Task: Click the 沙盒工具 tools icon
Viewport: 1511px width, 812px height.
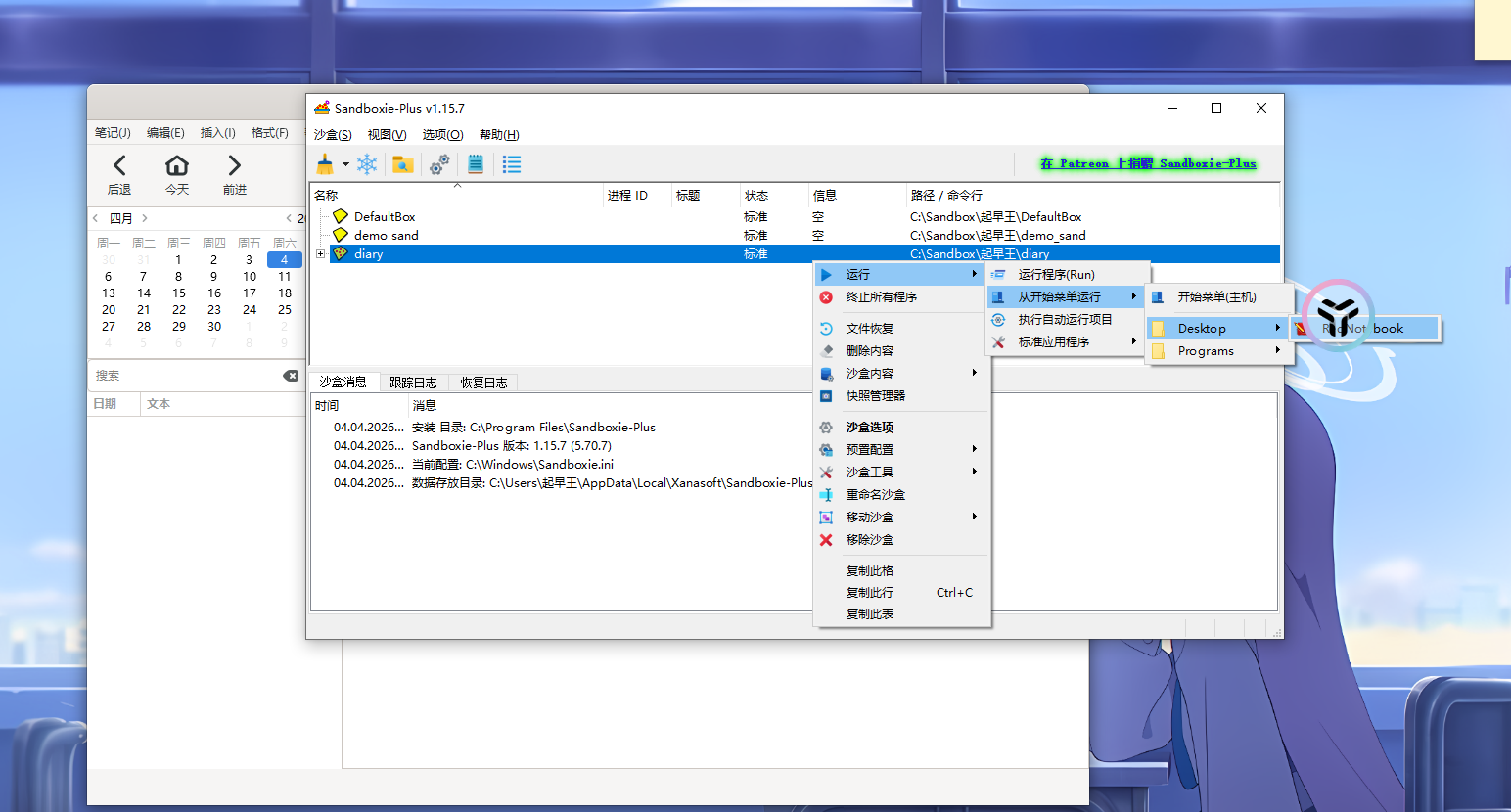Action: [x=826, y=473]
